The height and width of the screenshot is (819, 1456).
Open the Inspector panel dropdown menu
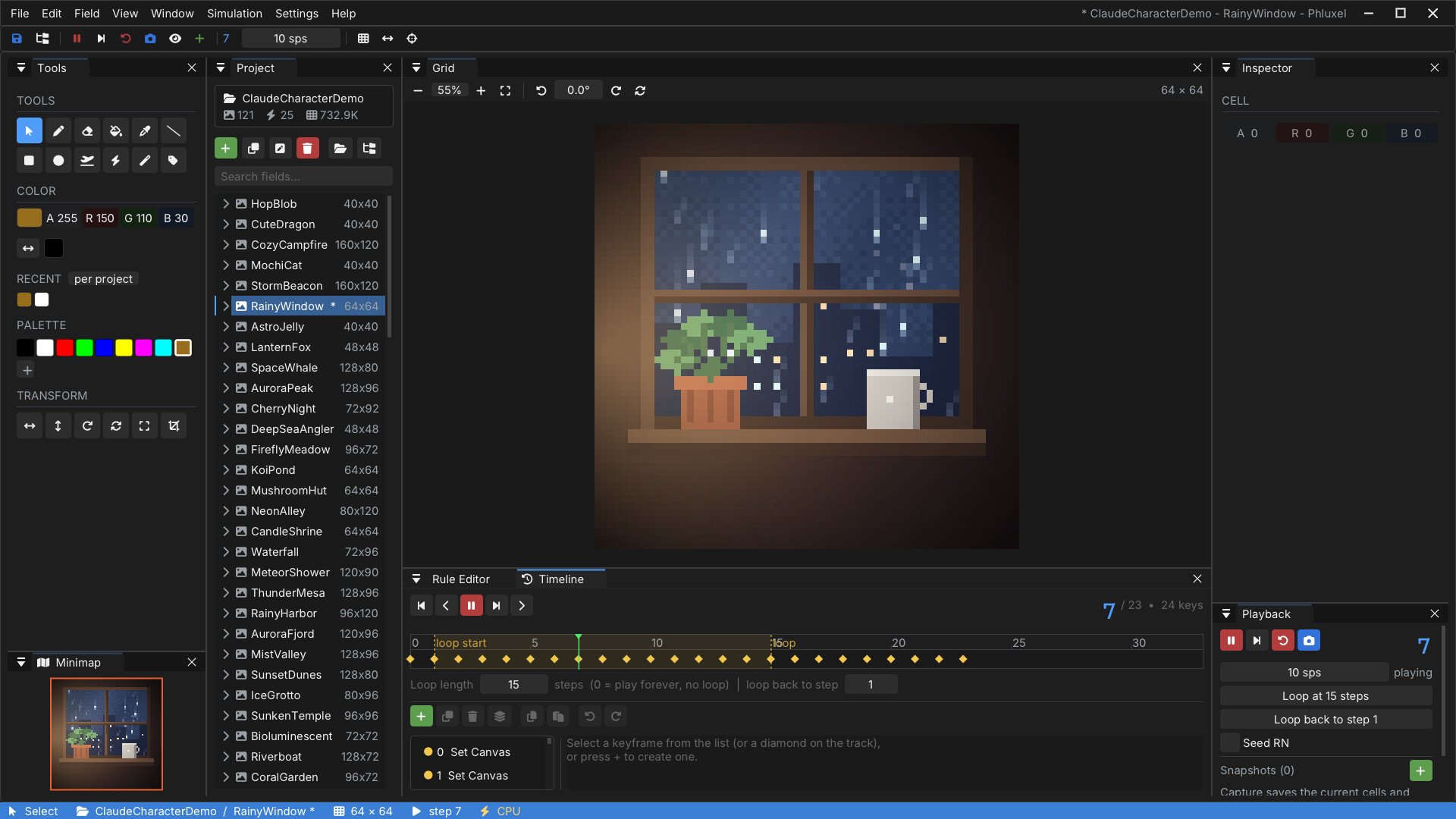point(1226,68)
